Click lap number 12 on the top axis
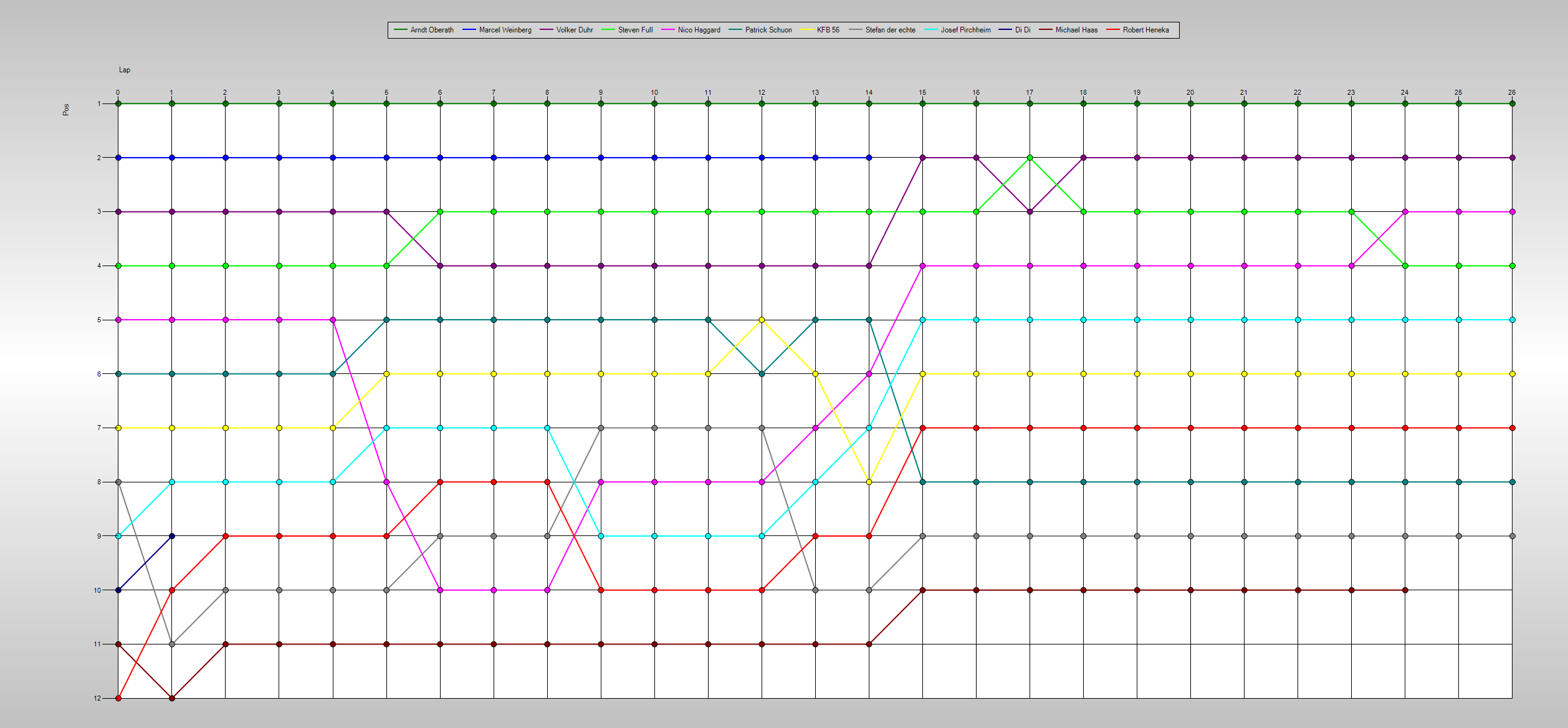The height and width of the screenshot is (728, 1568). point(762,92)
